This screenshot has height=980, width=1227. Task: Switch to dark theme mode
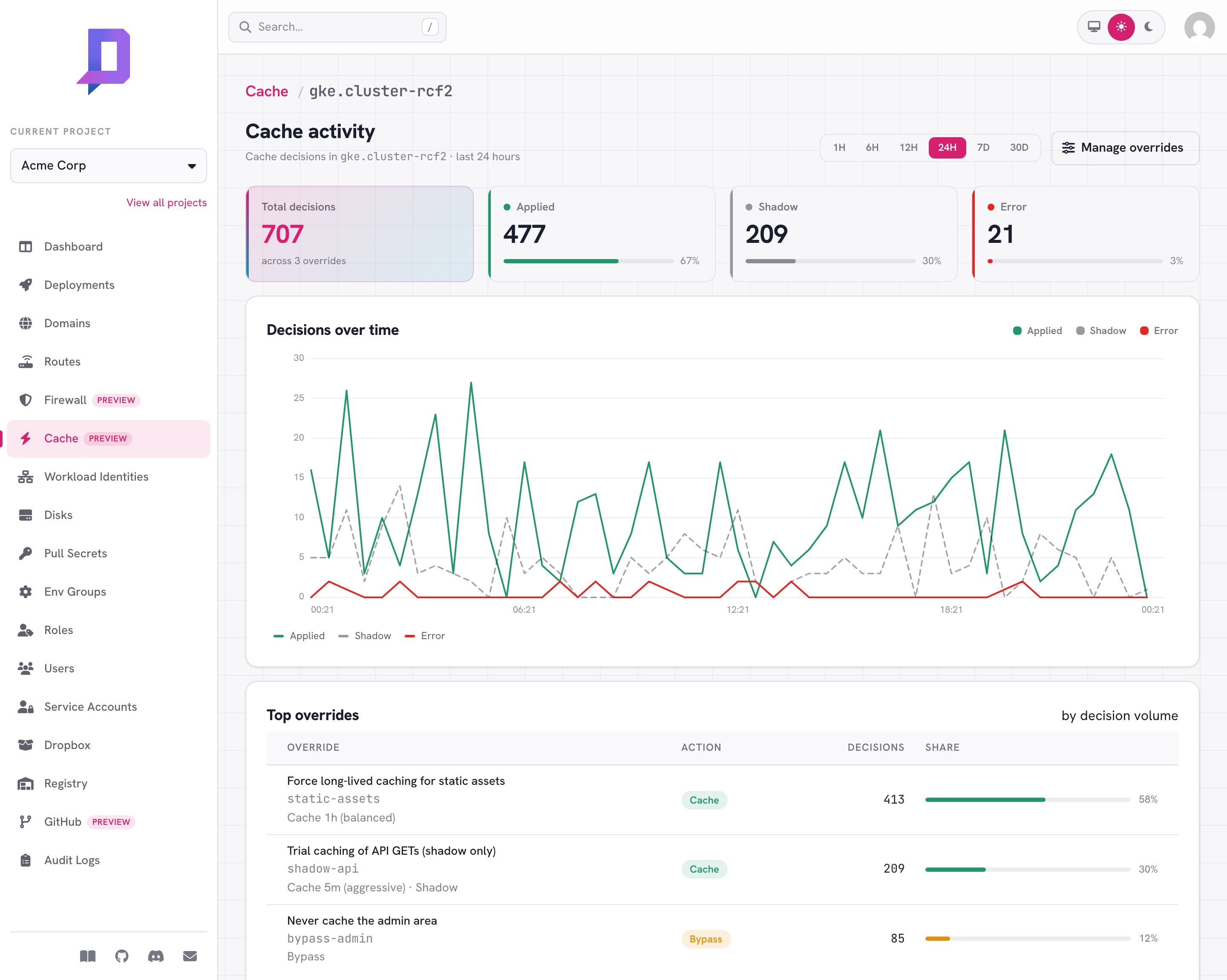[x=1149, y=27]
